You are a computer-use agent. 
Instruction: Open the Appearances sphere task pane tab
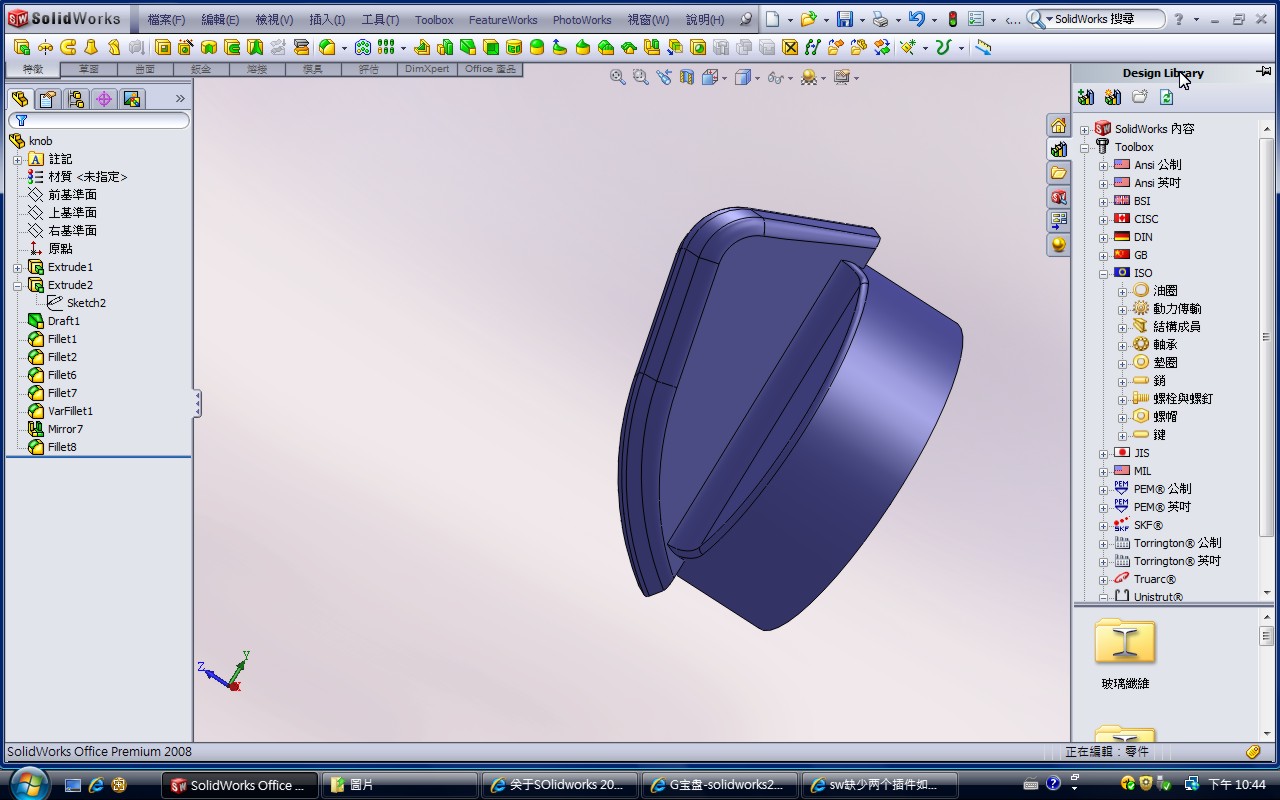coord(1058,245)
